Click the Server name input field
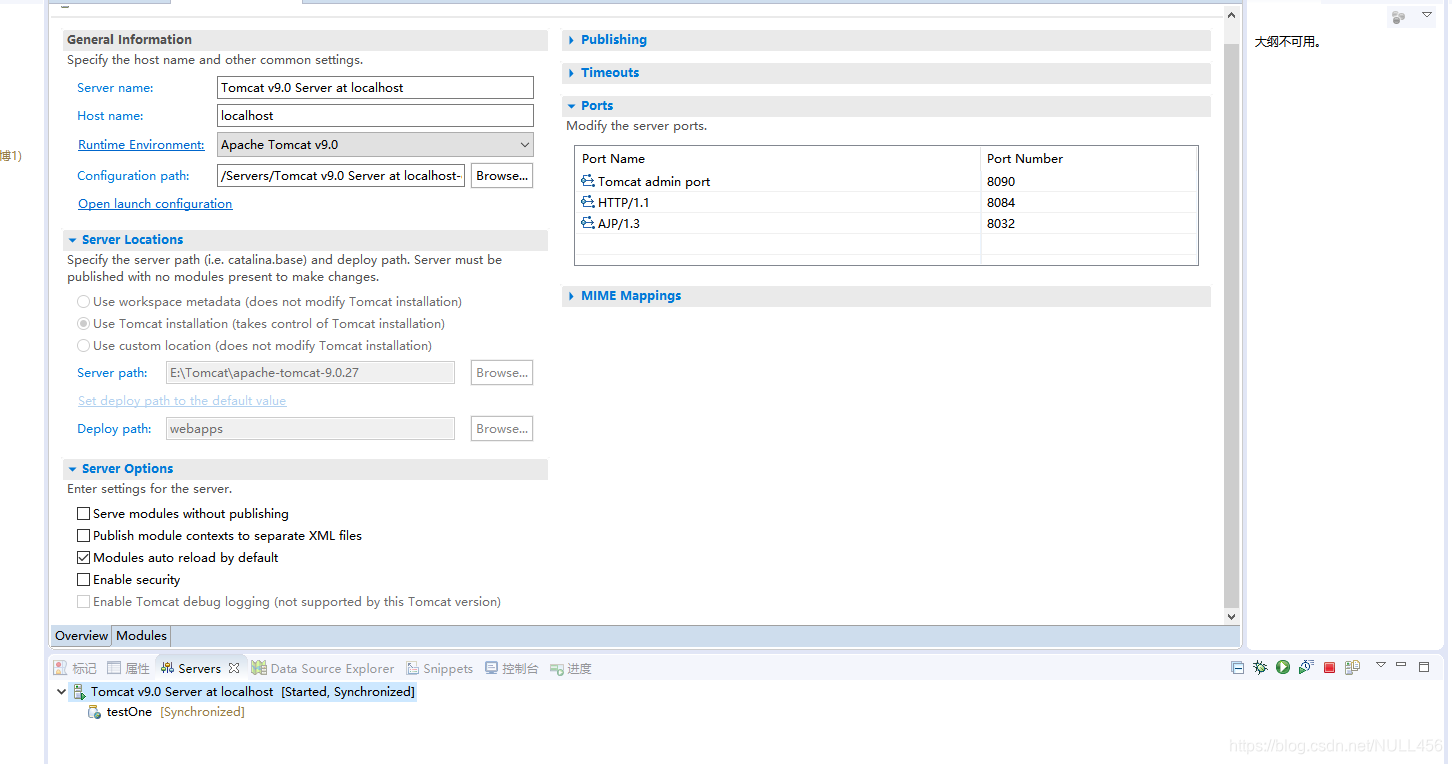 pos(375,88)
